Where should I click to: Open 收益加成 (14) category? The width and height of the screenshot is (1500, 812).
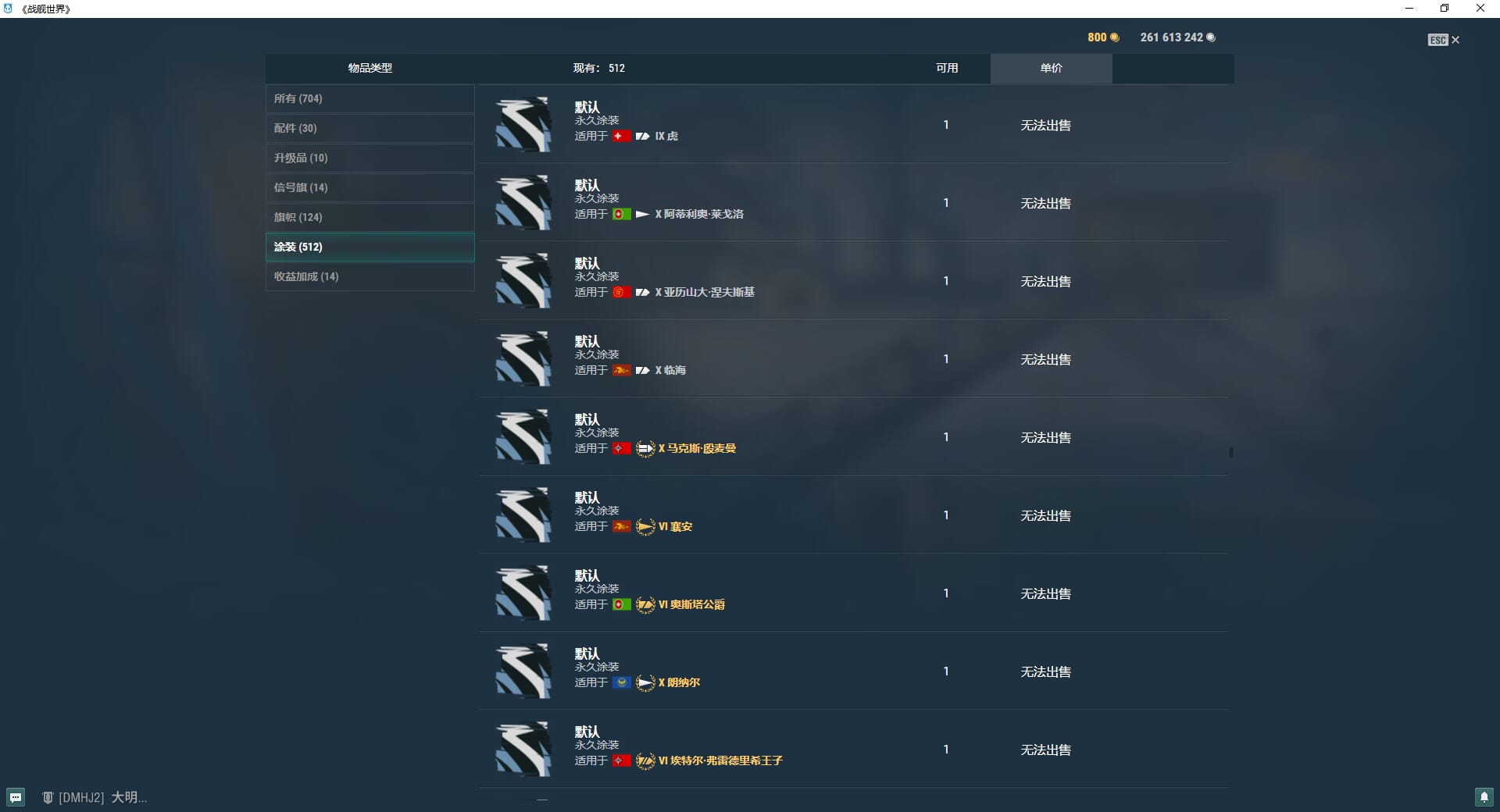click(x=370, y=276)
